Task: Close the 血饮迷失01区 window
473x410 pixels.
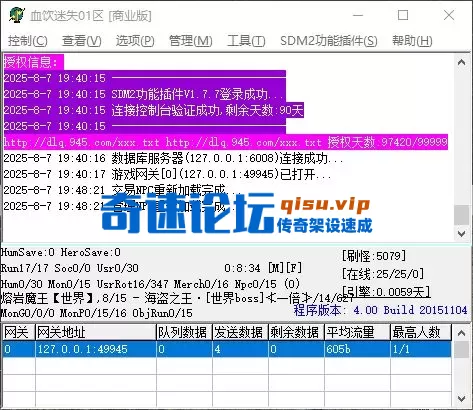Action: click(449, 15)
